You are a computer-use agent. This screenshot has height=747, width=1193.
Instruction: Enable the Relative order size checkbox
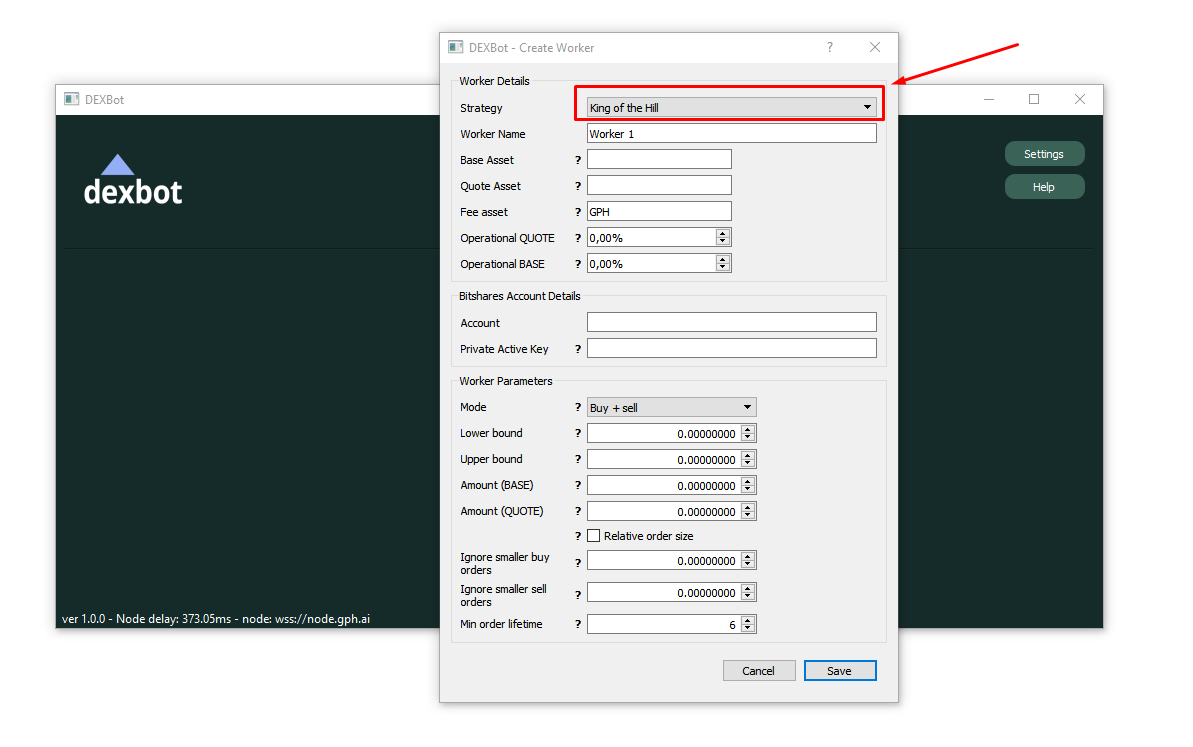click(593, 536)
